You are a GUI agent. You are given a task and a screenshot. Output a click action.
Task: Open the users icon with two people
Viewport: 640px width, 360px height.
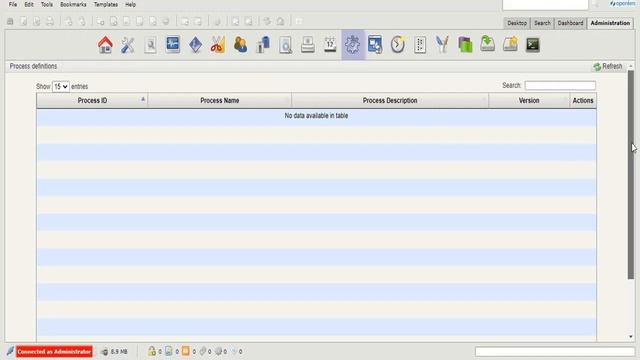pyautogui.click(x=240, y=45)
